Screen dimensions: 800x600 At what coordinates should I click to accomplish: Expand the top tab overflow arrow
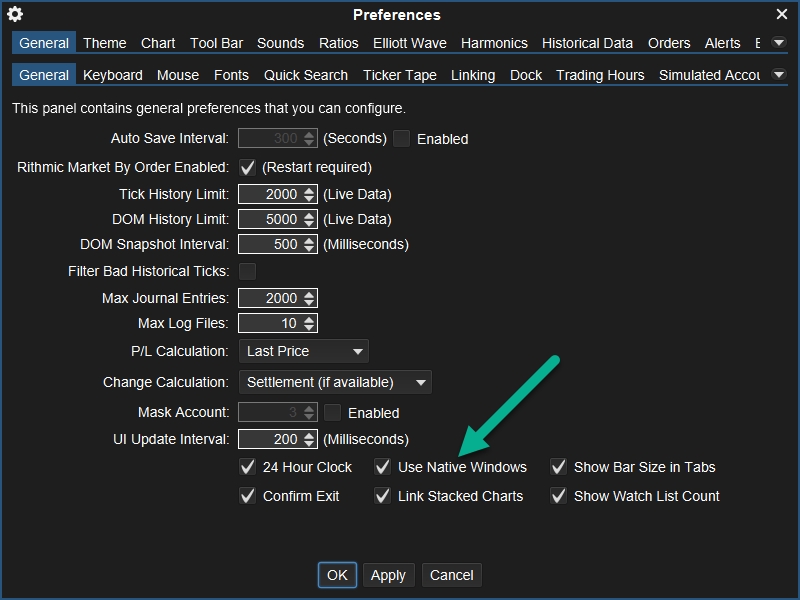pos(778,43)
